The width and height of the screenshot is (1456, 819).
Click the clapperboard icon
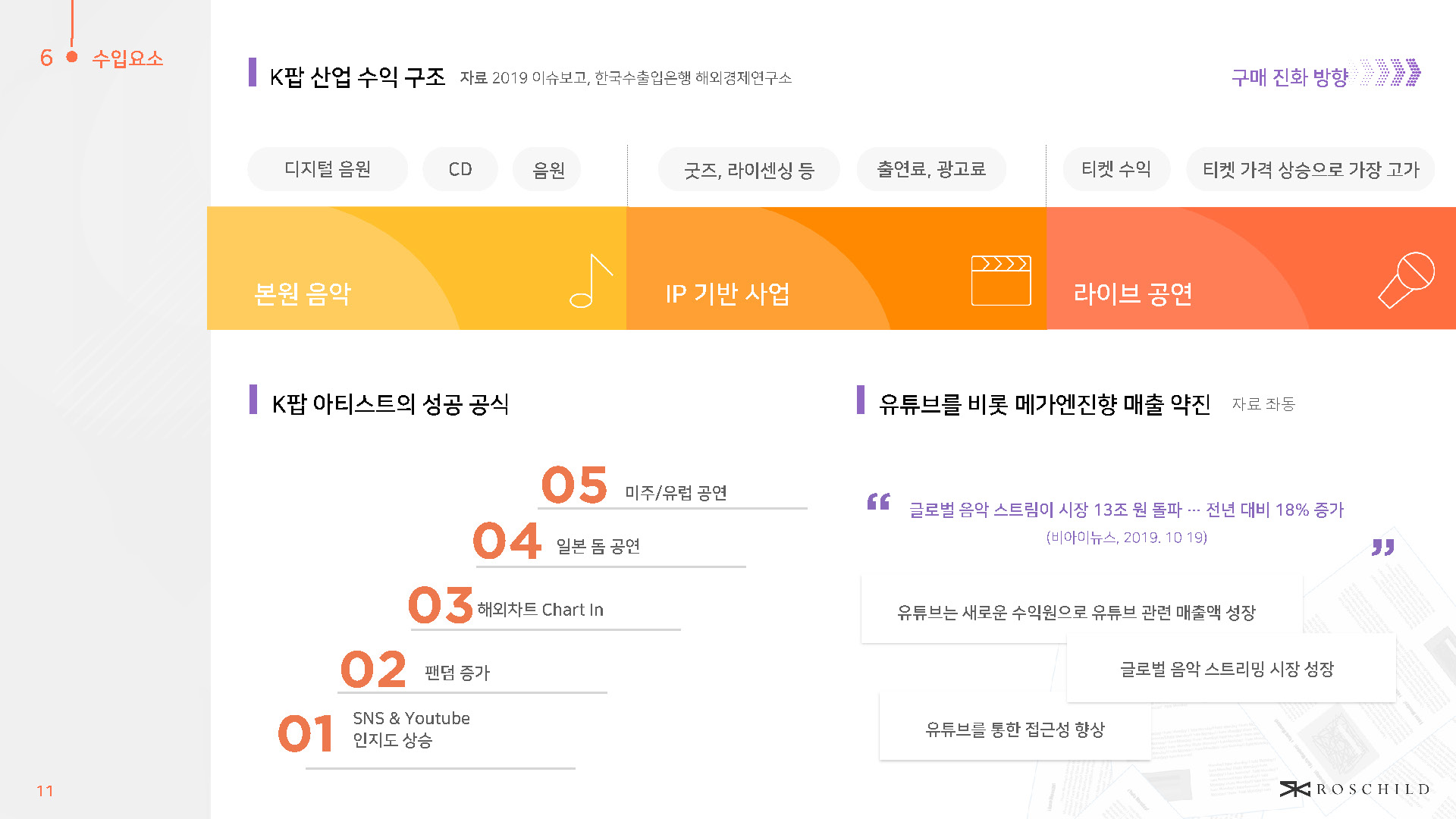[x=1001, y=281]
